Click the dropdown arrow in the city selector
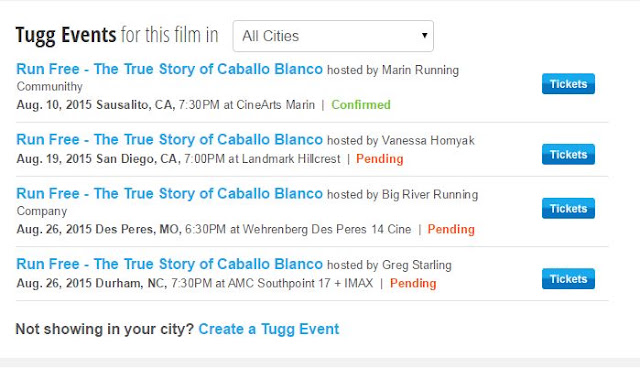The image size is (640, 368). click(424, 35)
